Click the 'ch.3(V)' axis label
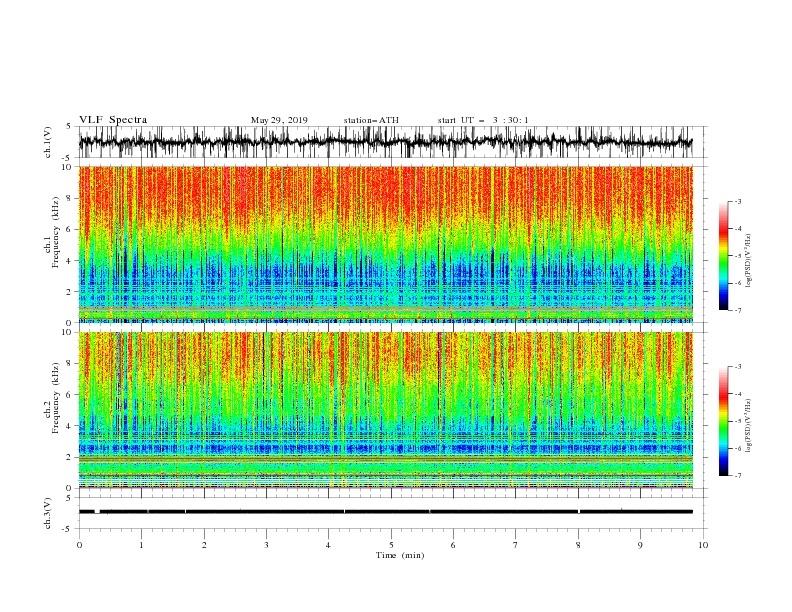792x612 pixels. pos(48,513)
